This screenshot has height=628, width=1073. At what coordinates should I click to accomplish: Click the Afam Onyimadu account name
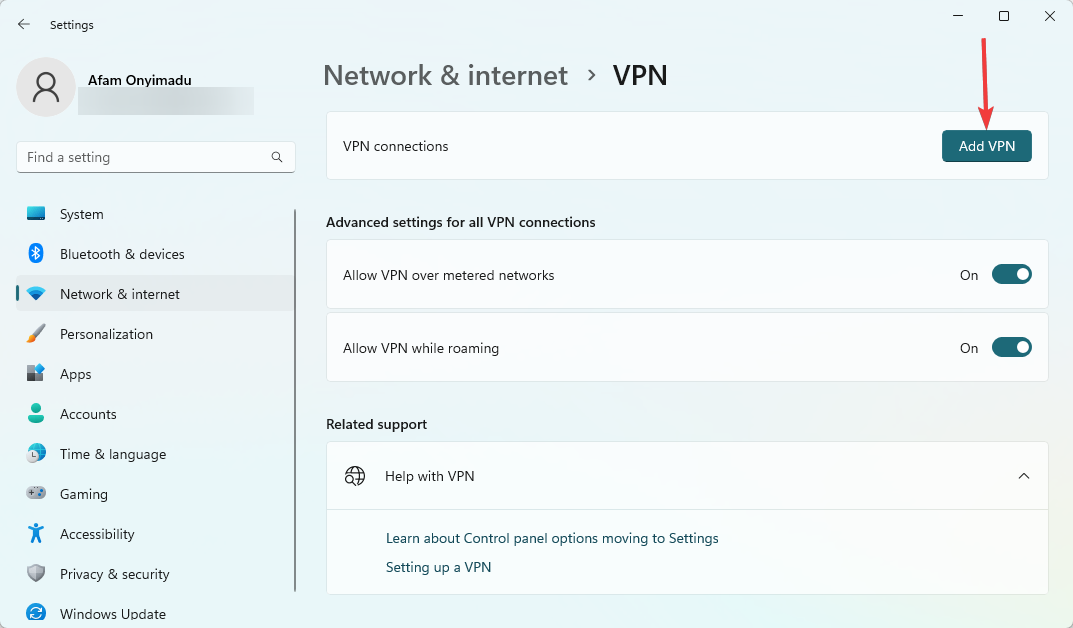[x=140, y=80]
